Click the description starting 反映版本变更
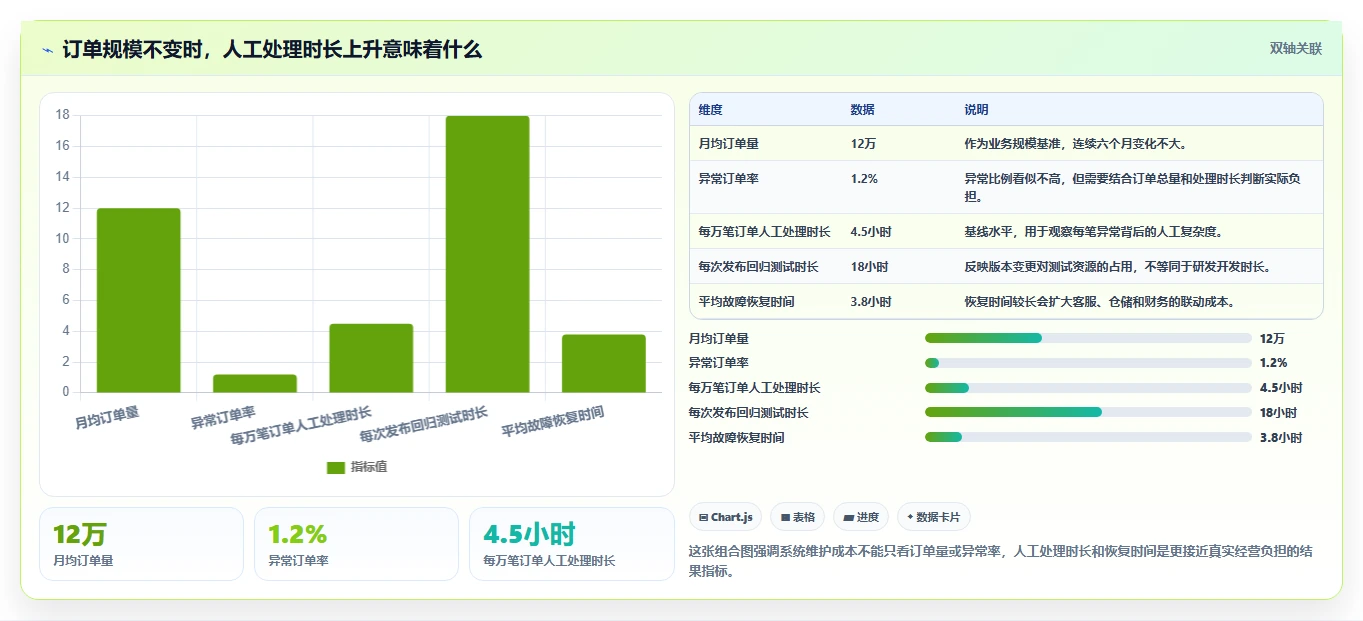 point(1117,267)
